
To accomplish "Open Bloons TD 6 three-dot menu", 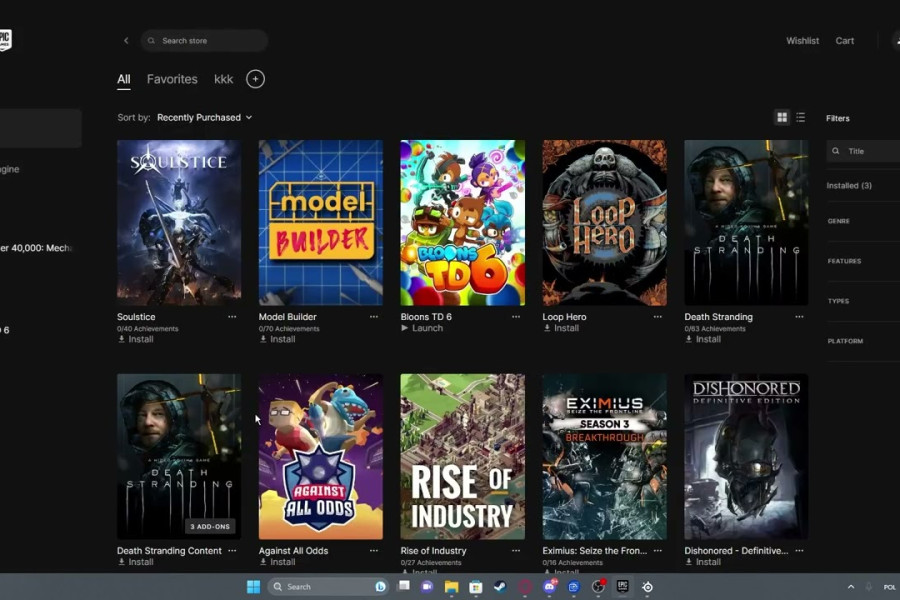I will click(x=515, y=317).
